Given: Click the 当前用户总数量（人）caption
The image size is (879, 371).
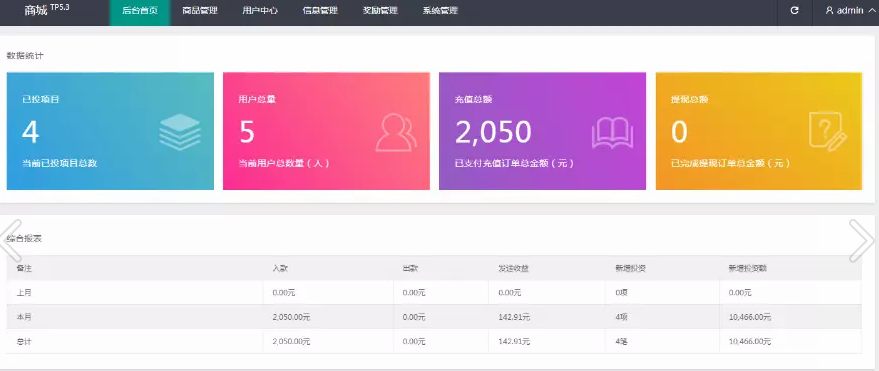Looking at the screenshot, I should point(284,164).
